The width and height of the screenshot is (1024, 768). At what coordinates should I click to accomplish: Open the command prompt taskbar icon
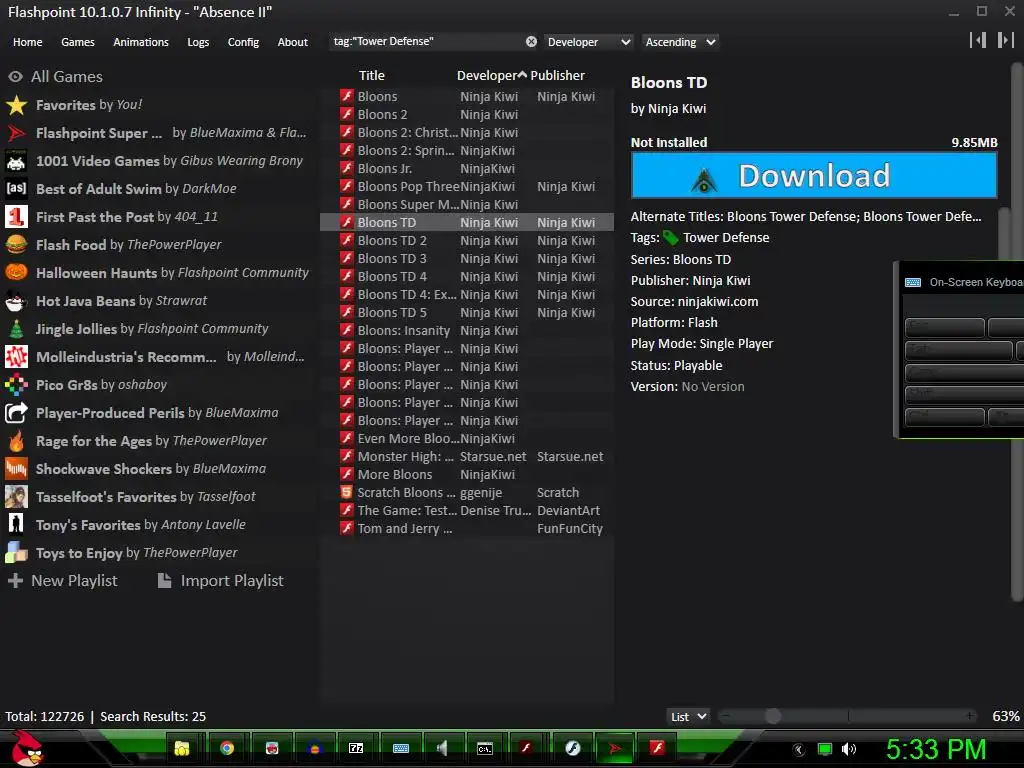tap(485, 748)
